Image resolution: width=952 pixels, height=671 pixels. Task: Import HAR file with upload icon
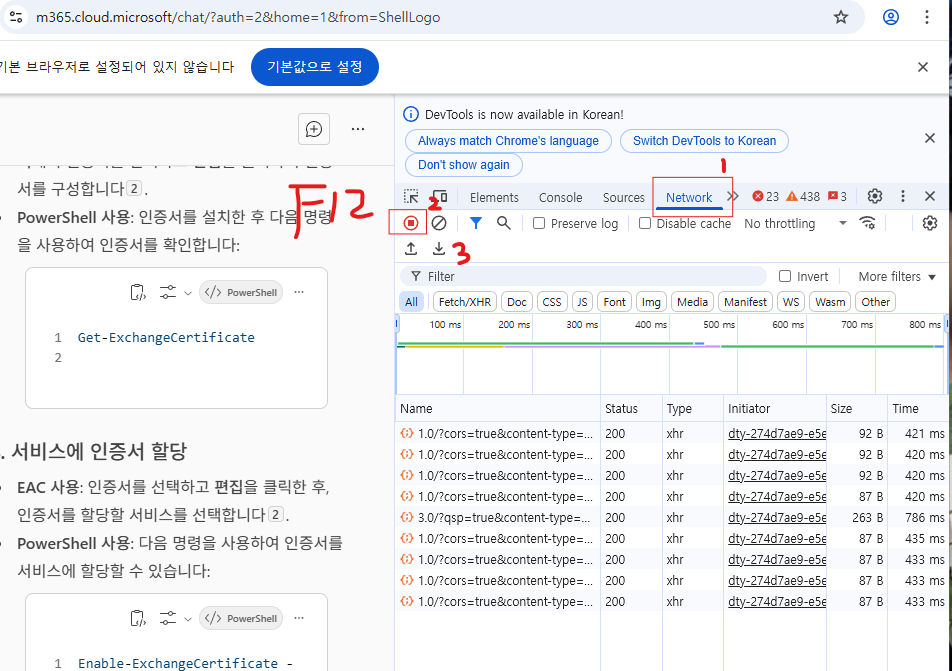[411, 248]
